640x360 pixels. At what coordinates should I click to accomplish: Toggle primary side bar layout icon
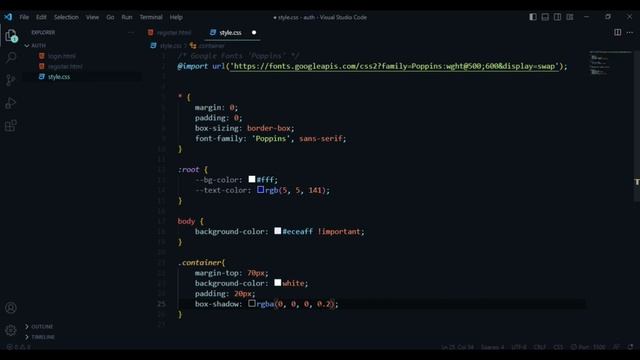click(533, 17)
